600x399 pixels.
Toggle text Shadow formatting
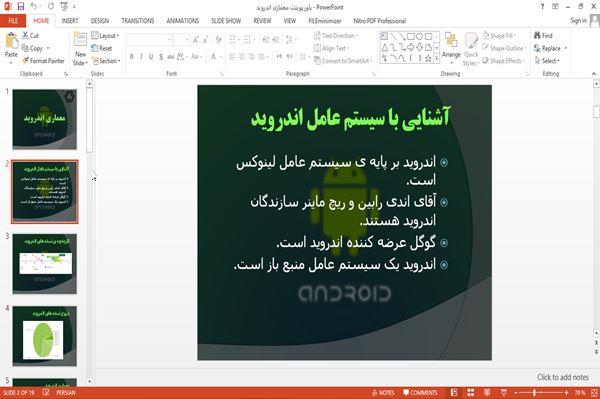tap(161, 57)
